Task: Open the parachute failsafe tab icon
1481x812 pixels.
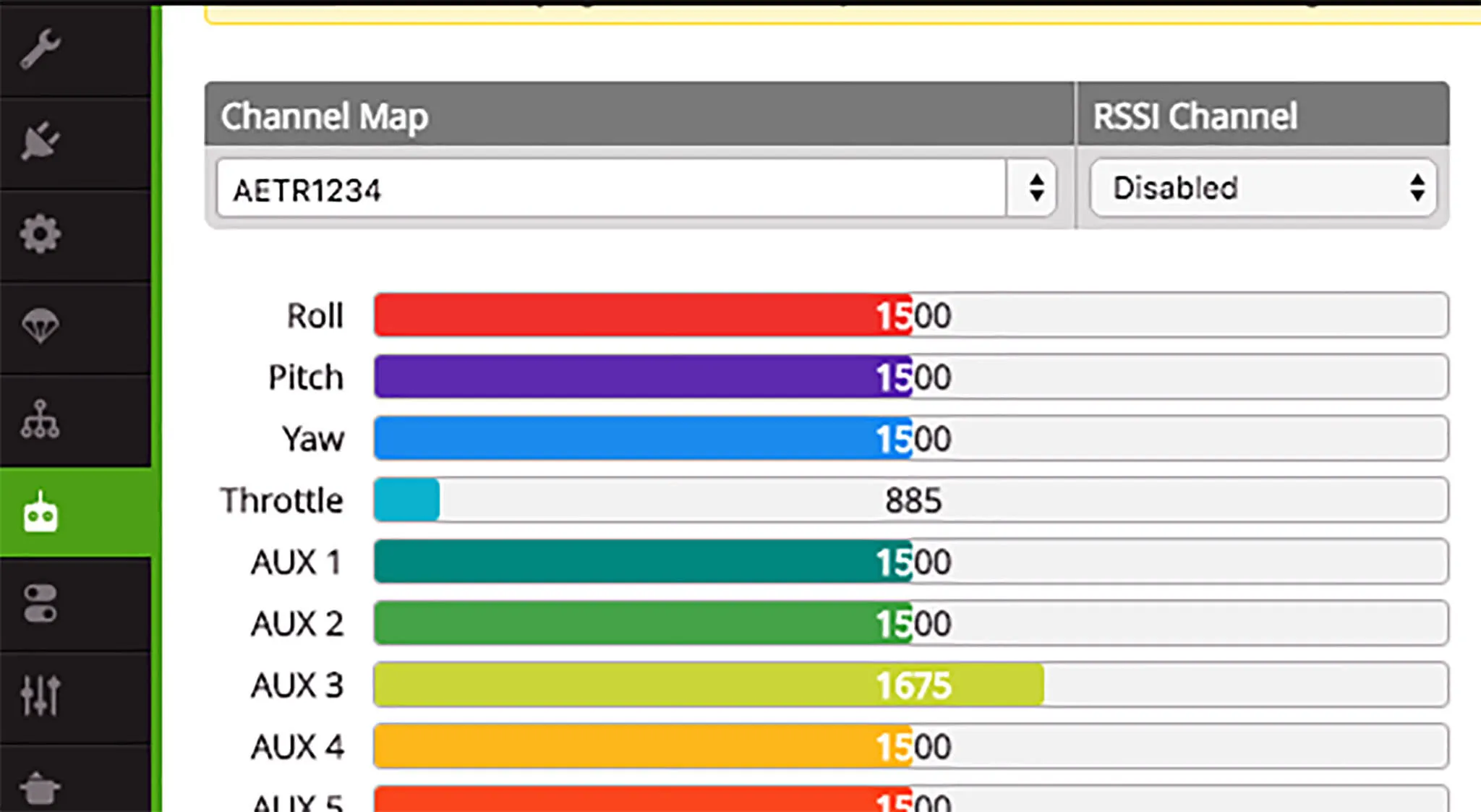Action: (x=40, y=326)
